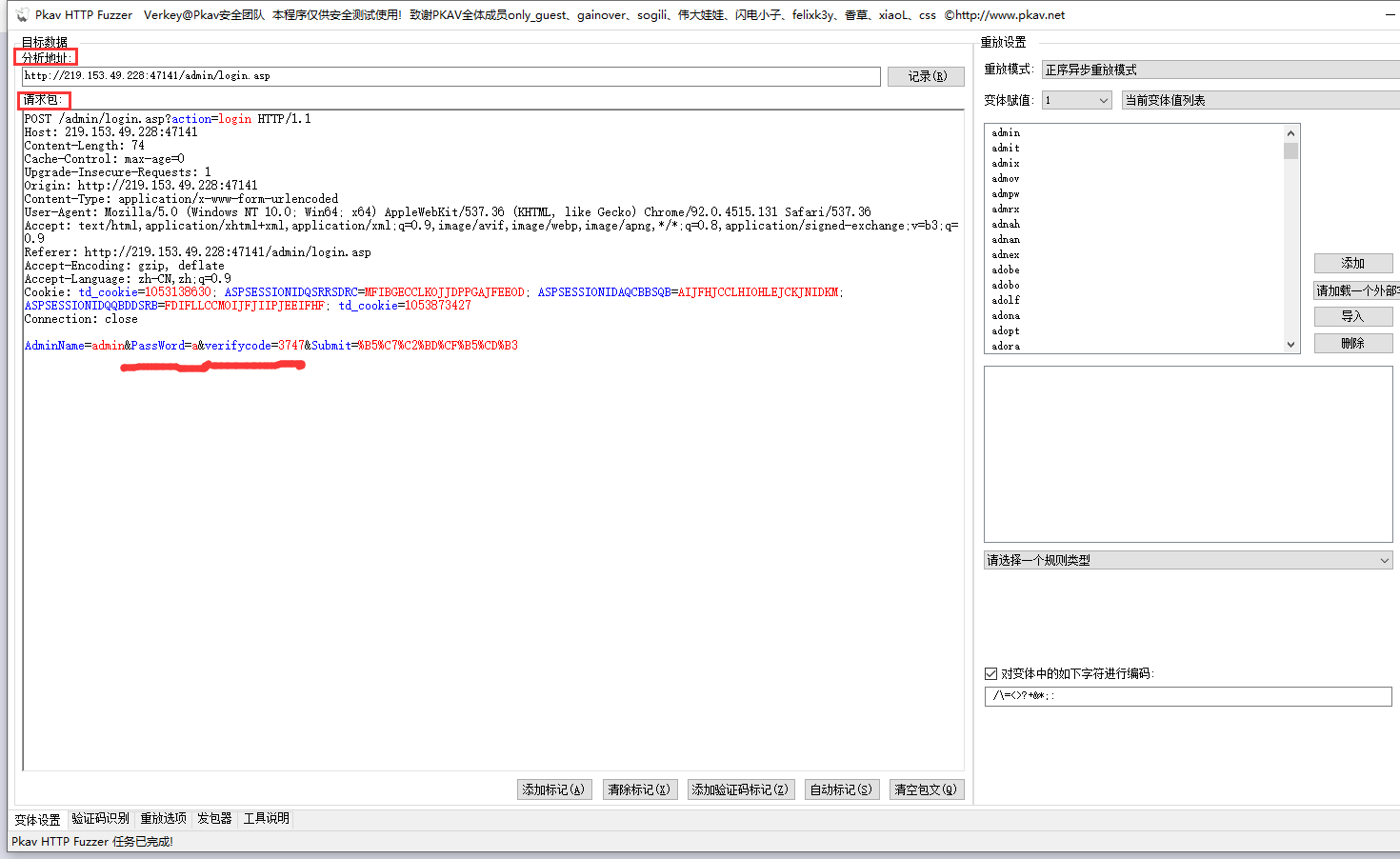The image size is (1400, 859).
Task: Click the Pkav HTTP Fuzzer app icon in titlebar
Action: coord(21,14)
